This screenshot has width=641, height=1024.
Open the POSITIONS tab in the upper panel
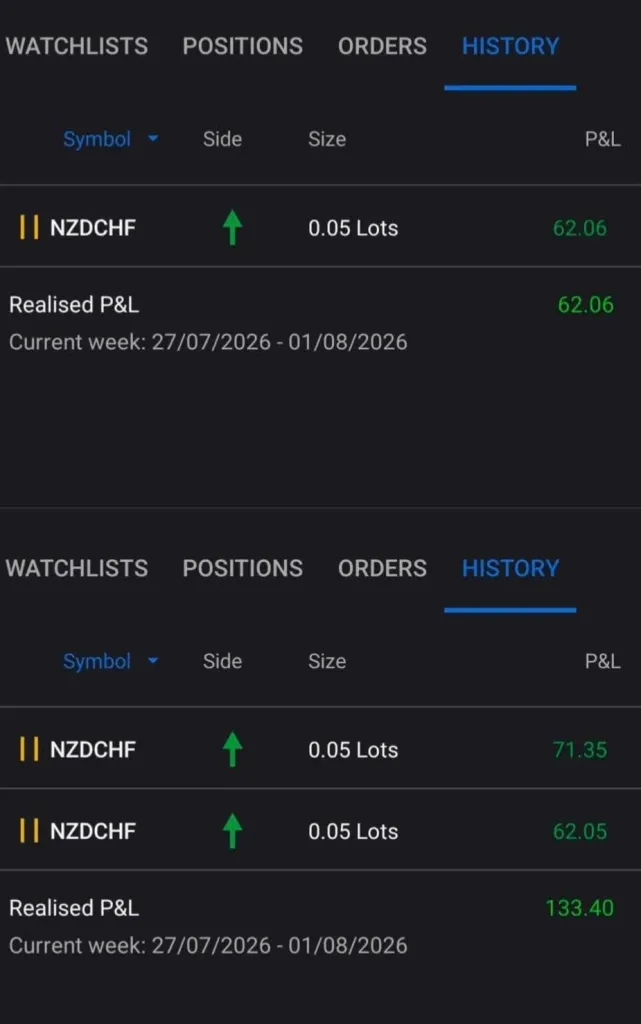coord(243,46)
